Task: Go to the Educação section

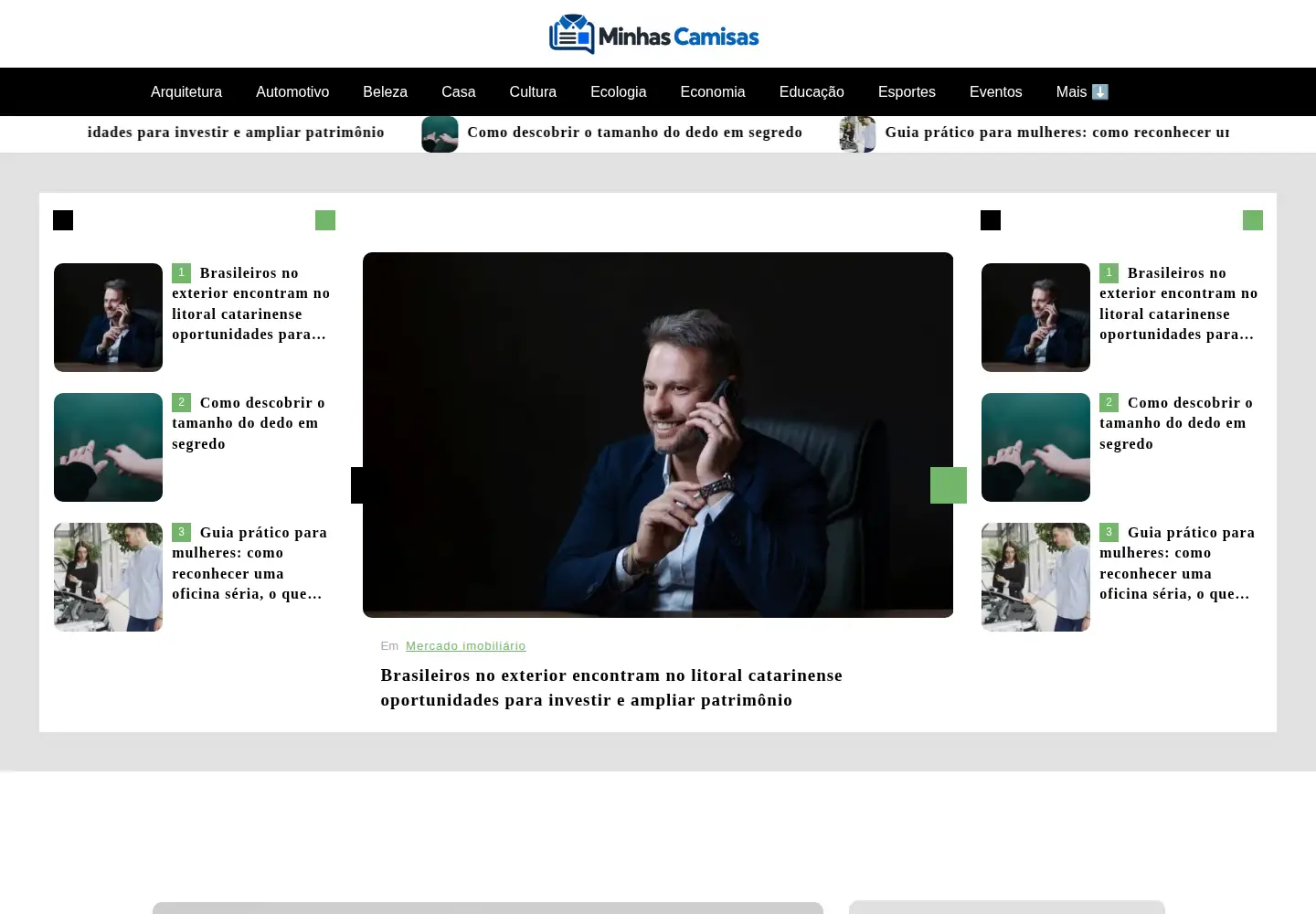Action: [812, 91]
